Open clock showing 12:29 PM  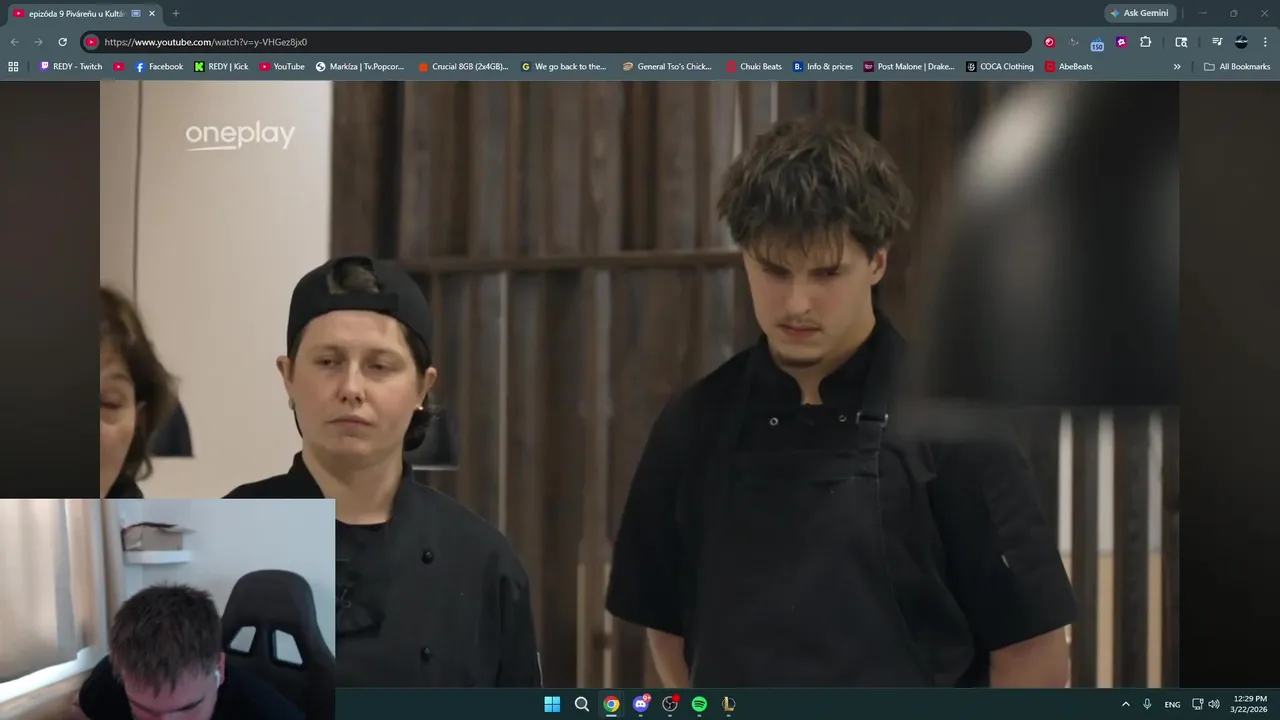pyautogui.click(x=1250, y=704)
